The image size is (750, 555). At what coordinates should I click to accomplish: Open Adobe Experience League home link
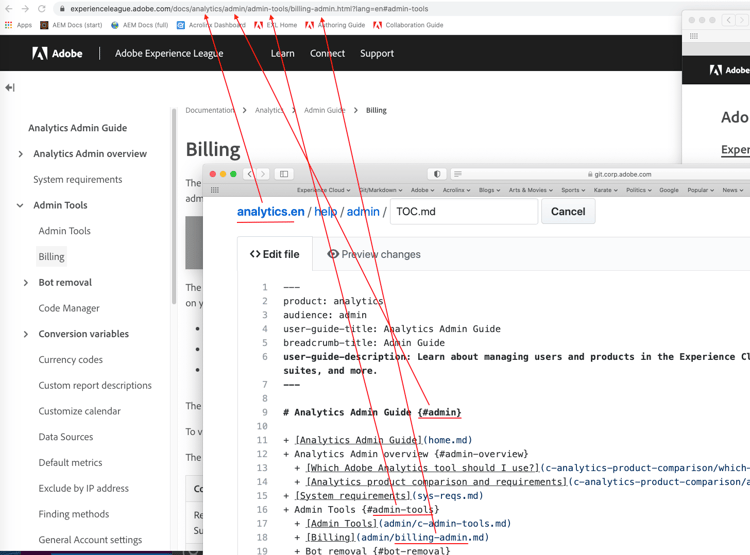click(x=169, y=53)
